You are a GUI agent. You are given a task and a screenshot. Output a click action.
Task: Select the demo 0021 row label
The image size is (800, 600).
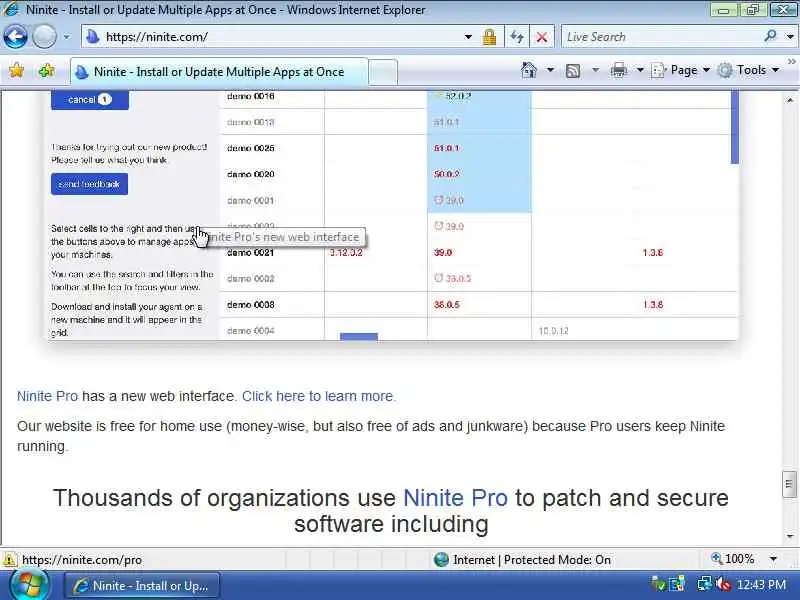click(x=251, y=253)
